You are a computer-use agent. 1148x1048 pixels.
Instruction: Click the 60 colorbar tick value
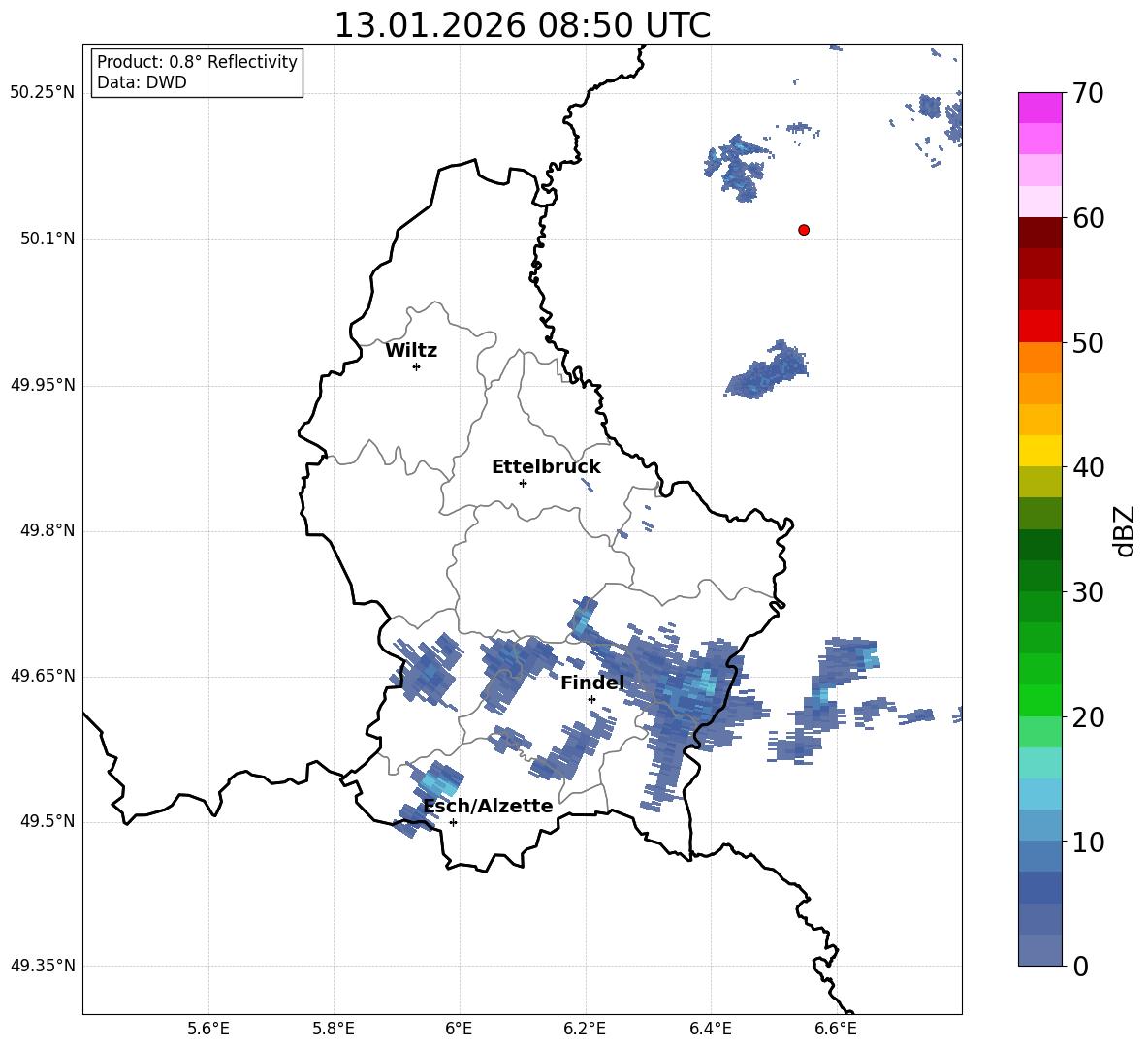click(x=1087, y=218)
